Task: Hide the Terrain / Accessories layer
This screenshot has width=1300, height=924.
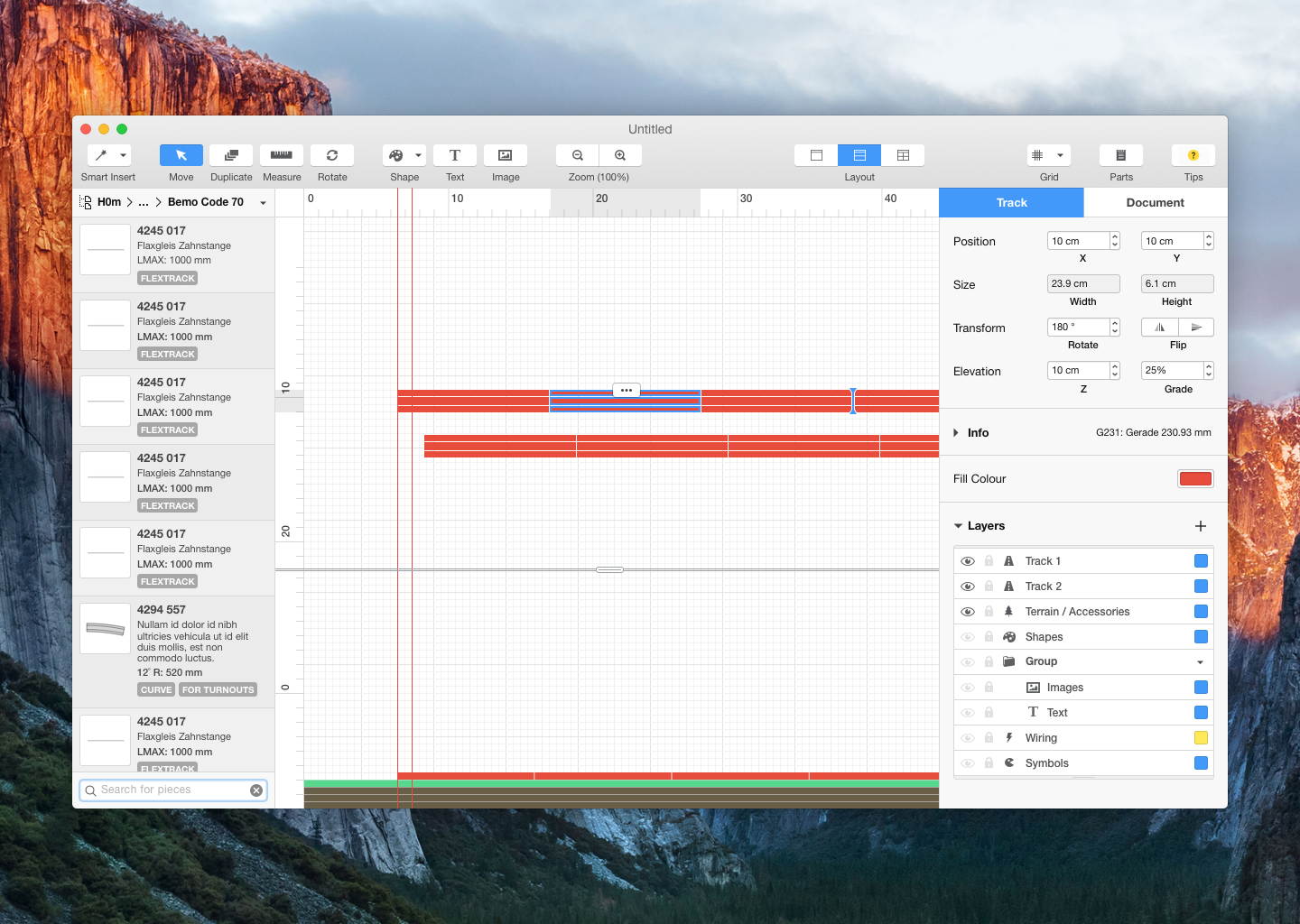Action: (x=968, y=612)
